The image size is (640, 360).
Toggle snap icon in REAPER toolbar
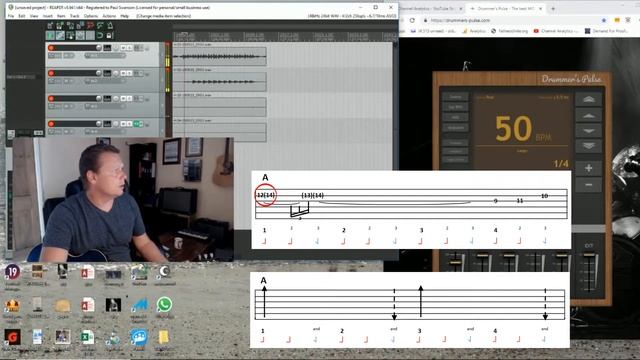(100, 36)
